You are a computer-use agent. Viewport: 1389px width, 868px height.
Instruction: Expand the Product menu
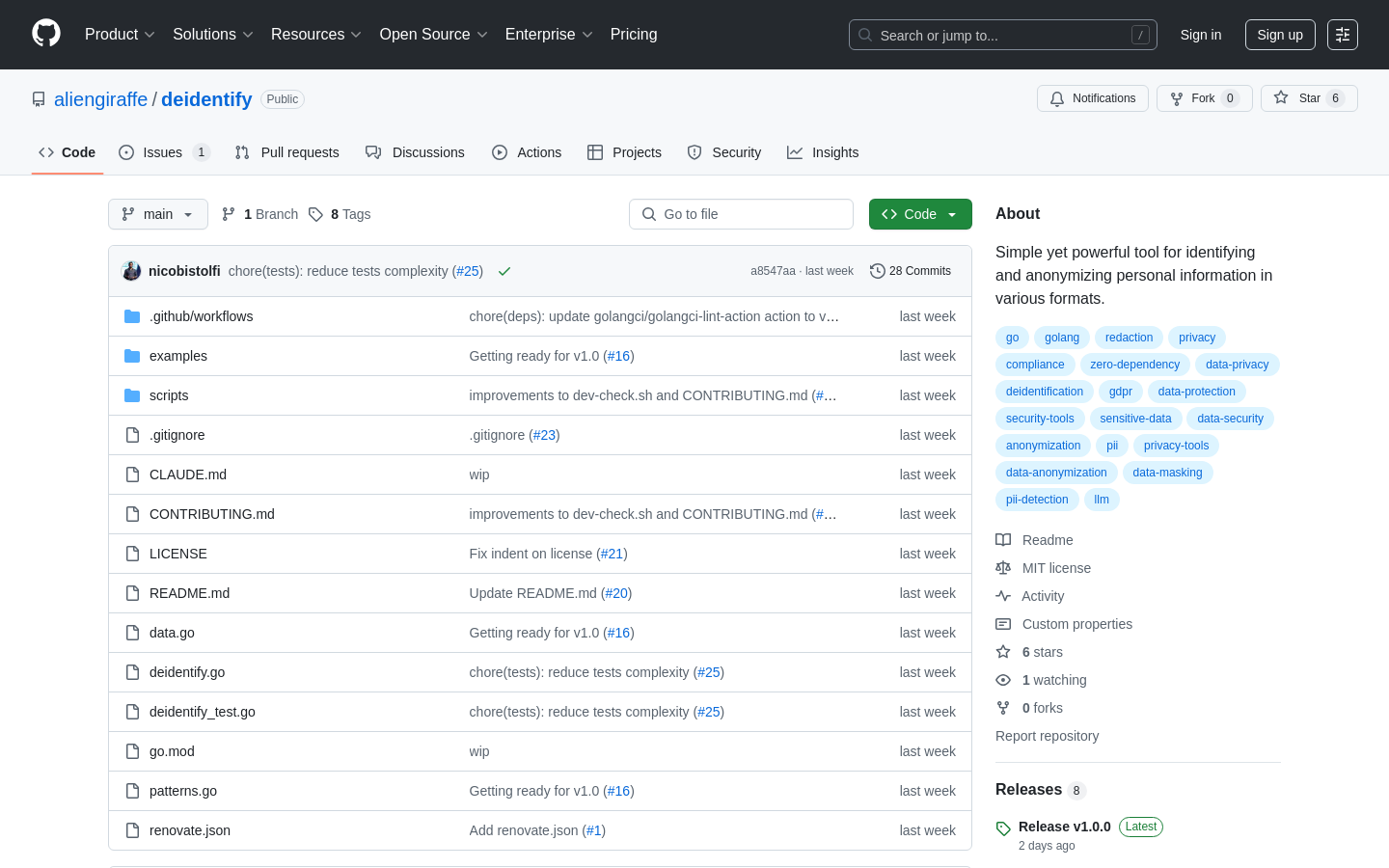coord(120,35)
